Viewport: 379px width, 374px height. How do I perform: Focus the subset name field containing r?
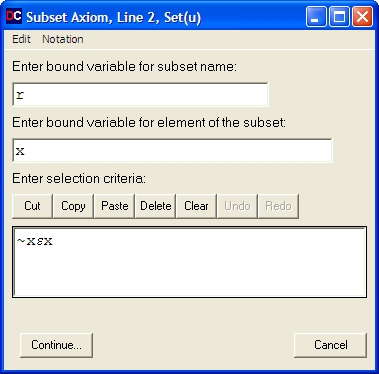click(x=140, y=95)
